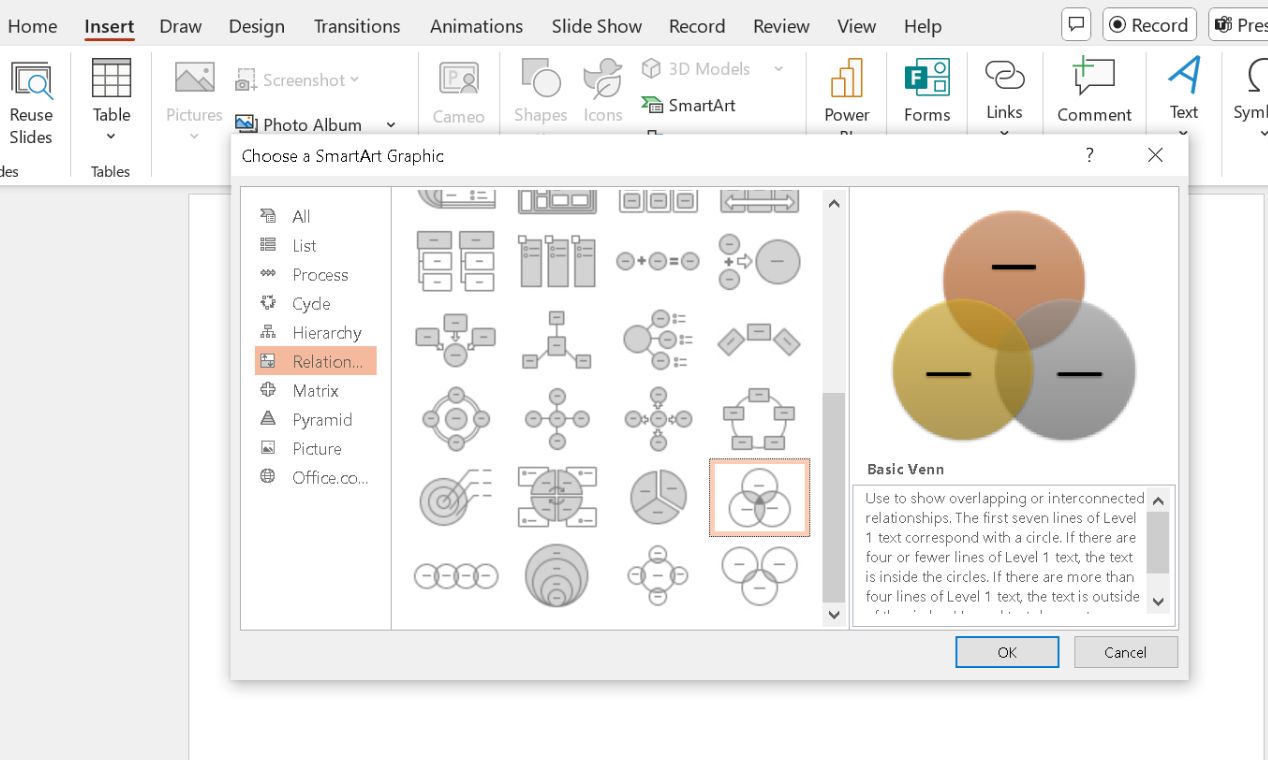Select the Basic Venn layout thumbnail
1268x760 pixels.
760,497
